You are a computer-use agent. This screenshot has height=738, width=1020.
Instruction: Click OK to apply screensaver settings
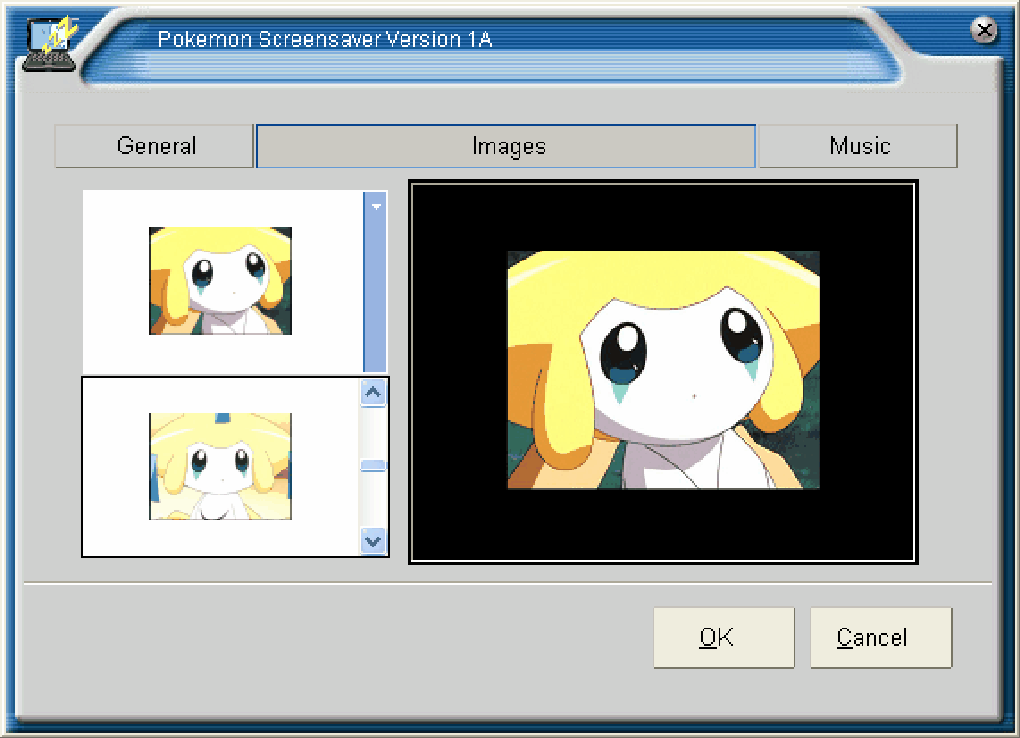[x=723, y=637]
